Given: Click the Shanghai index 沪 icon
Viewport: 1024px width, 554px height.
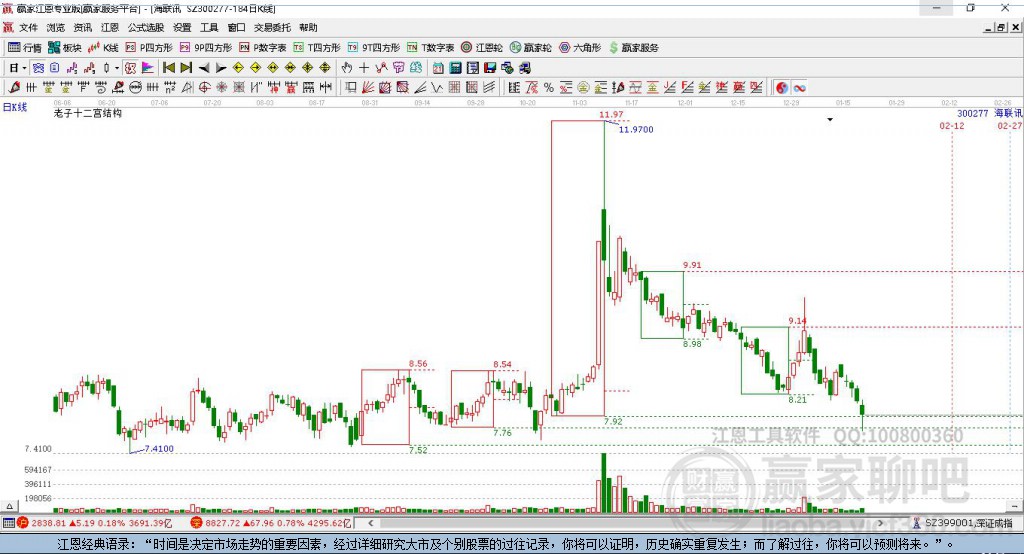Looking at the screenshot, I should [23, 523].
